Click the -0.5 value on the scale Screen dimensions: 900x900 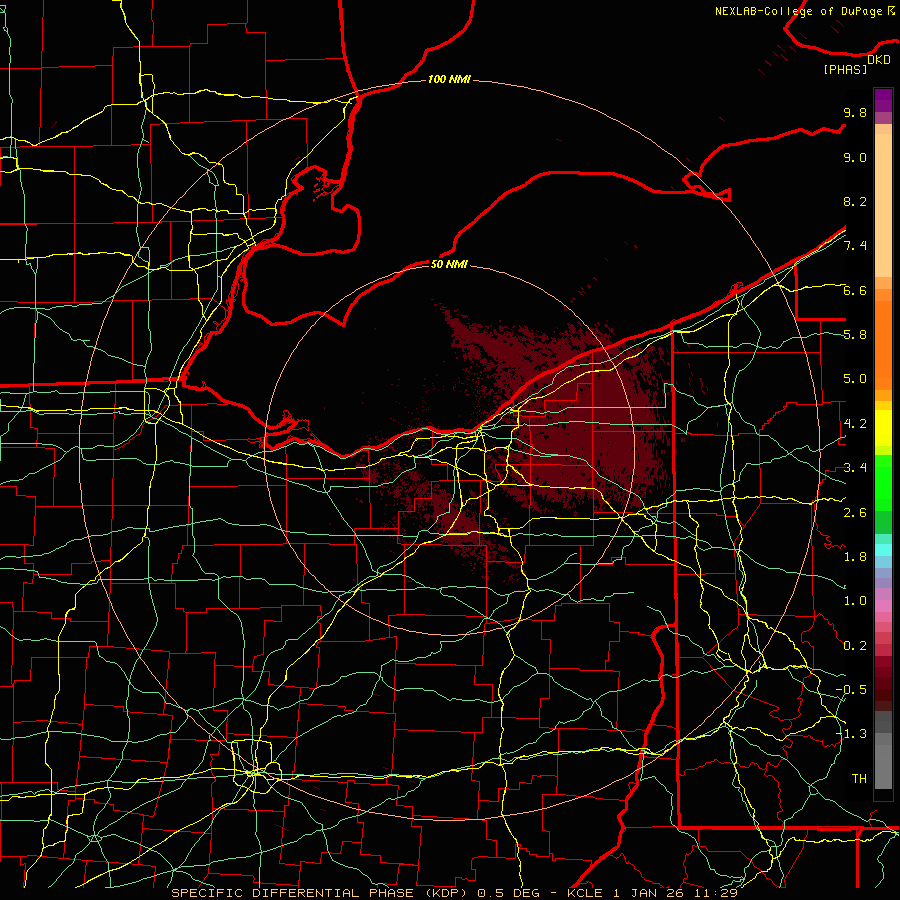coord(851,690)
